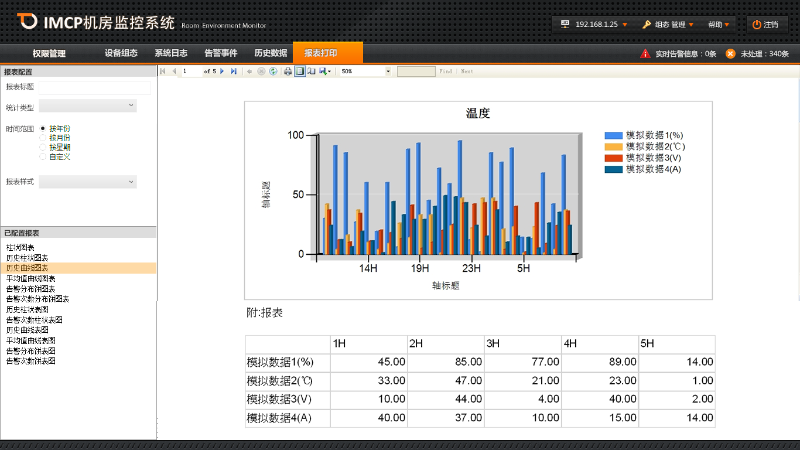Open the 告警事件 tab
The image size is (800, 450).
point(220,53)
